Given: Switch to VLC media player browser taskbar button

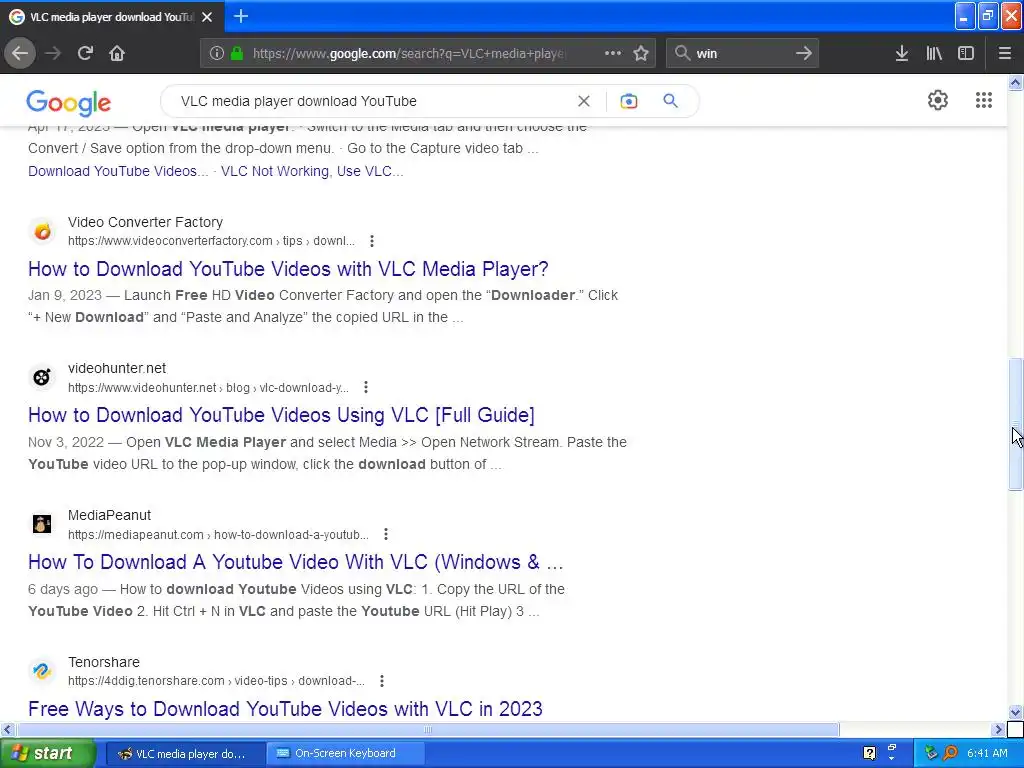Looking at the screenshot, I should [x=184, y=753].
